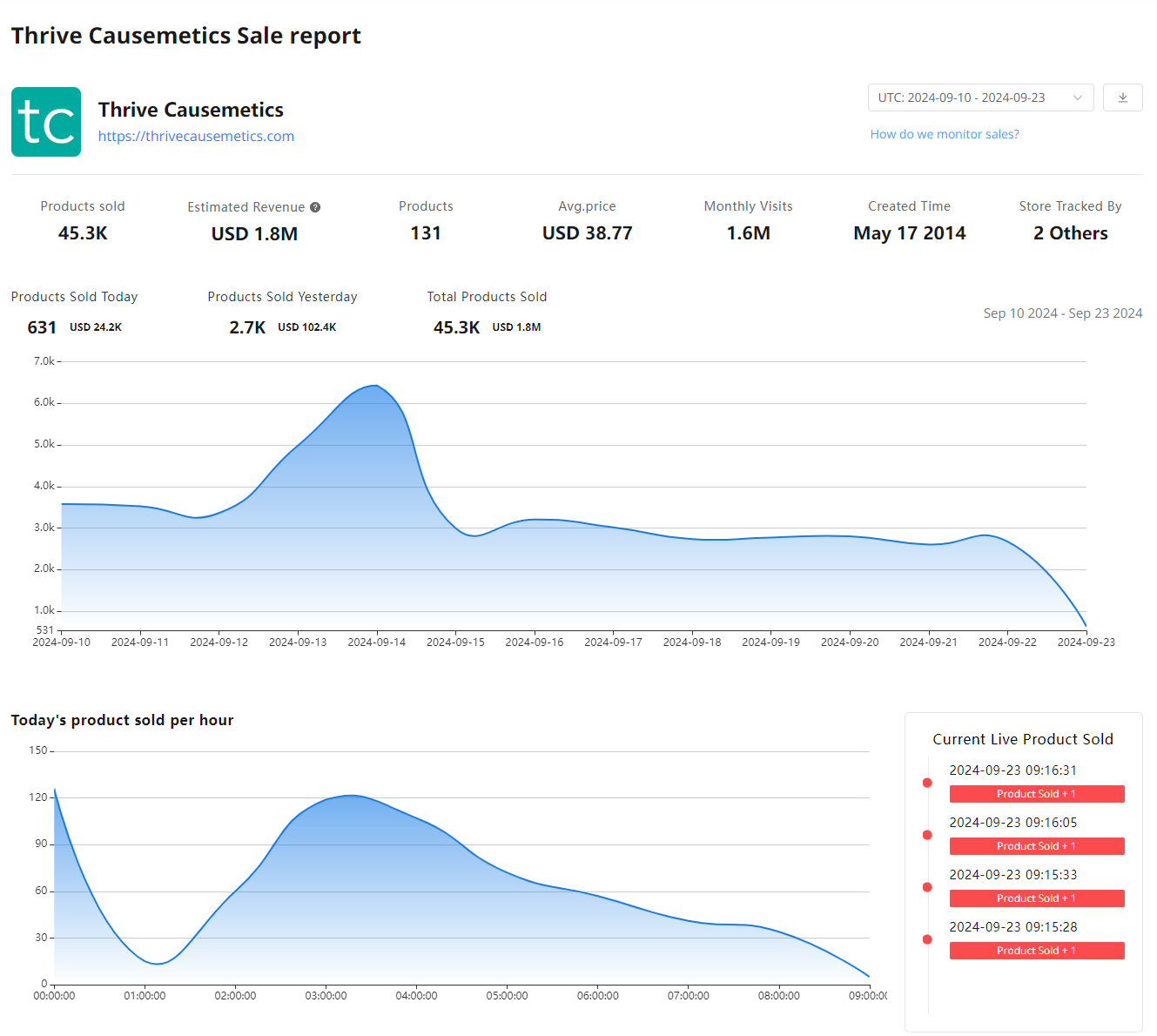Click the red timeline dot for 09:15:28
Screen dimensions: 1157x1036
tap(927, 939)
